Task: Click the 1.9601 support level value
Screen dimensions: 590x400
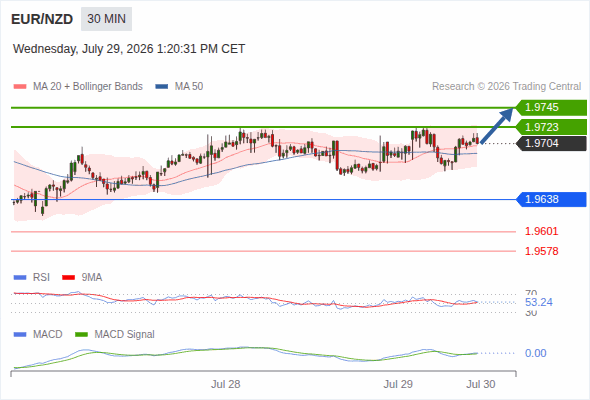Action: (541, 231)
